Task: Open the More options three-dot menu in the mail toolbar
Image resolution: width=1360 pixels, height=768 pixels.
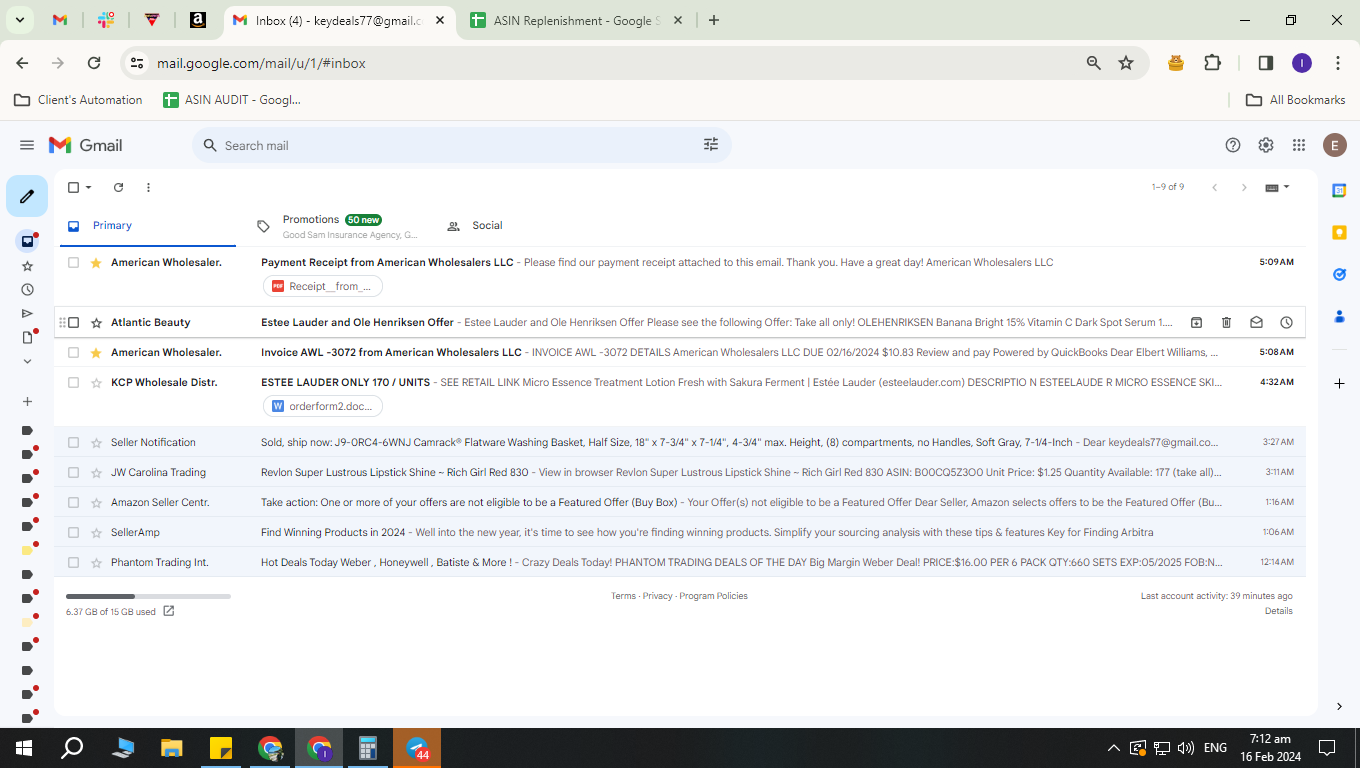Action: [x=148, y=187]
